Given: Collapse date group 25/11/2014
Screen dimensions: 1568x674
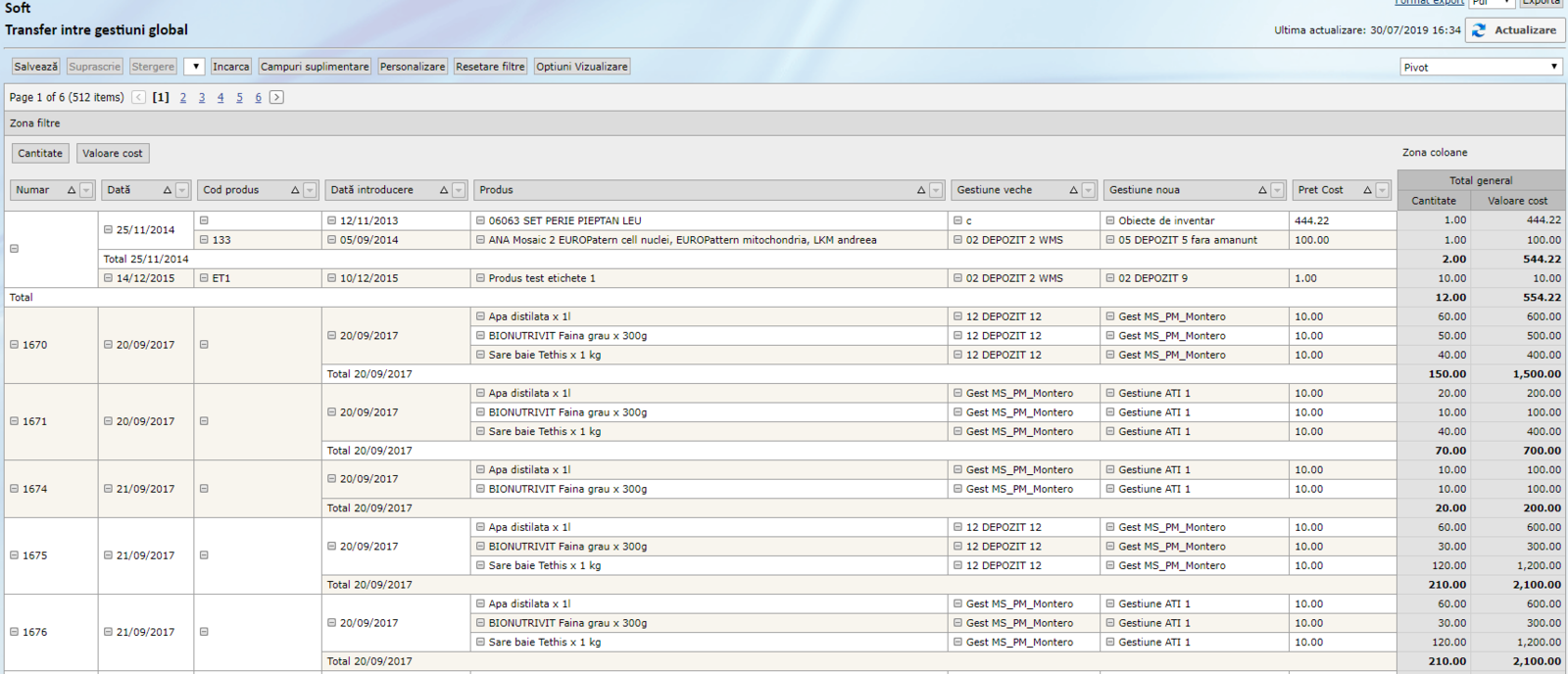Looking at the screenshot, I should point(109,230).
